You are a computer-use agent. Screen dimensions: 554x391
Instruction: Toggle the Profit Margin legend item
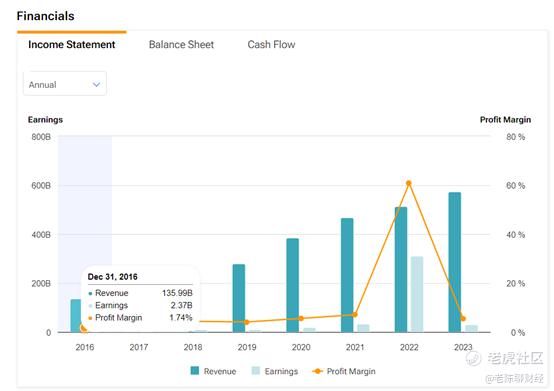point(344,371)
